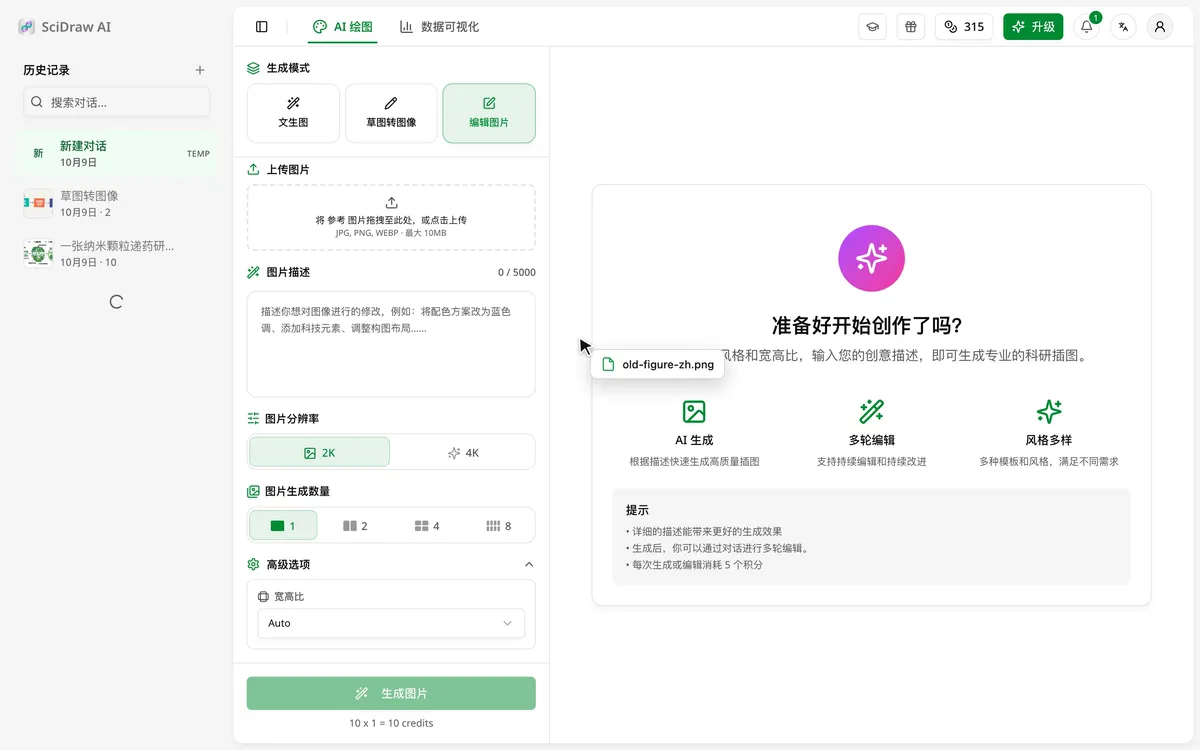Click the 草图转图像 history thumbnail
Viewport: 1200px width, 750px height.
38,204
